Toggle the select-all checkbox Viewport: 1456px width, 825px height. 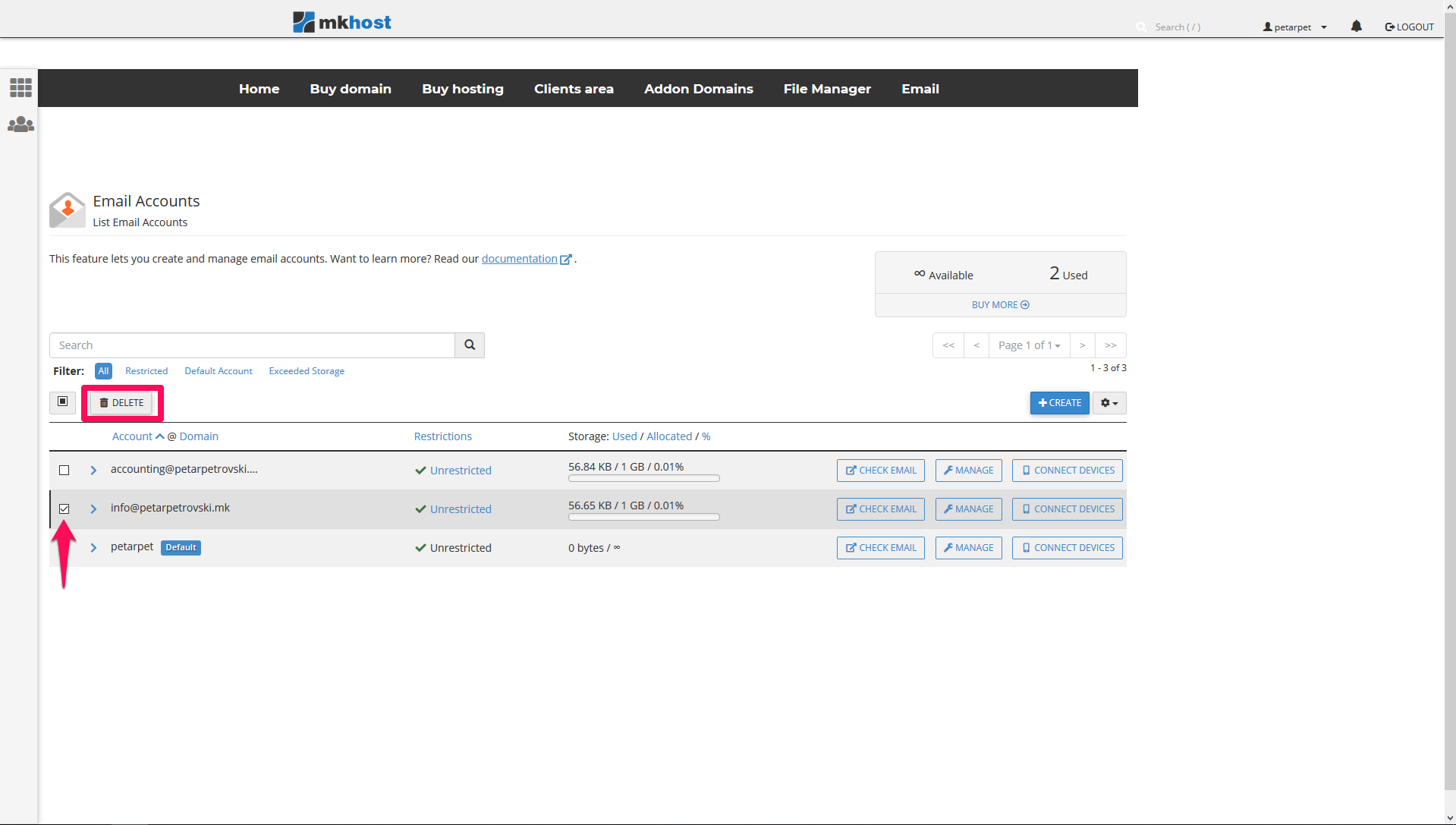pos(63,401)
